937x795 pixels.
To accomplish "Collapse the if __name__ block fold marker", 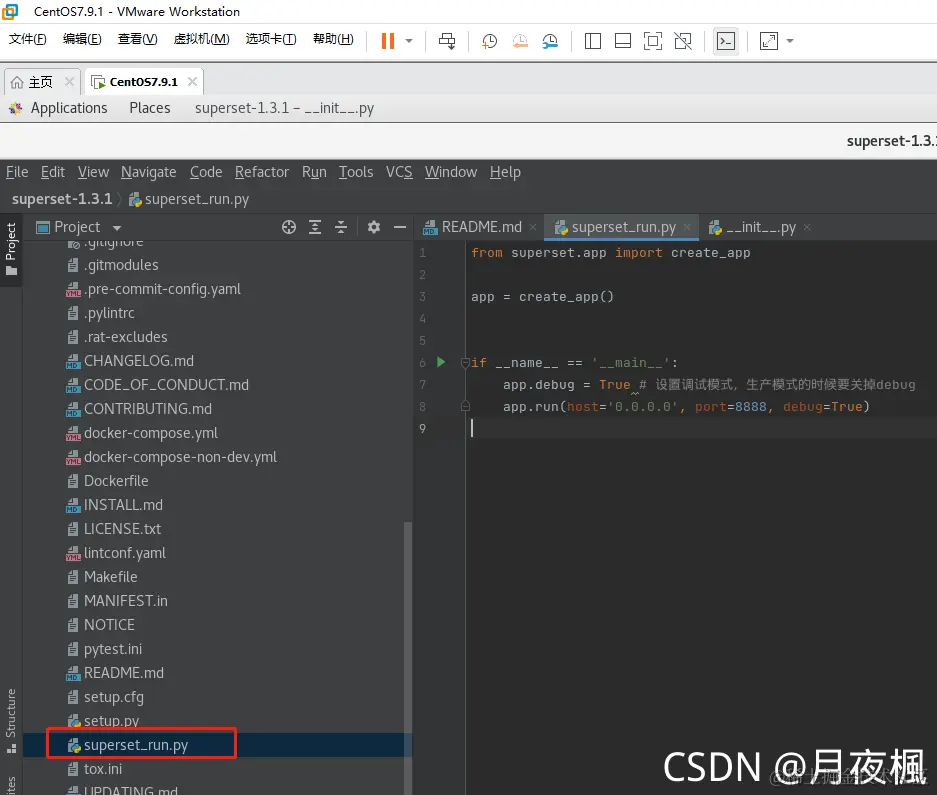I will coord(465,362).
